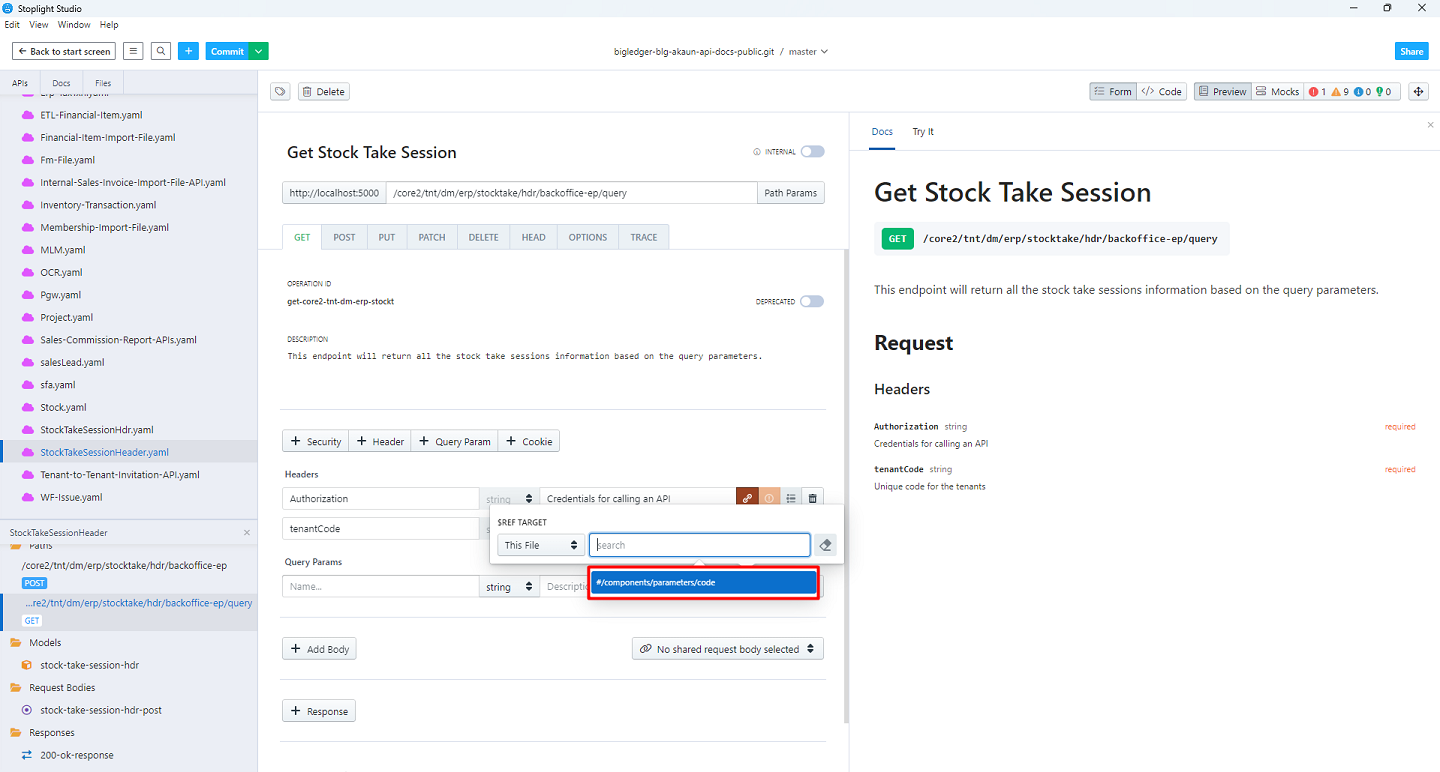Click the trash icon on Authorization header row
Image resolution: width=1440 pixels, height=772 pixels.
[813, 498]
